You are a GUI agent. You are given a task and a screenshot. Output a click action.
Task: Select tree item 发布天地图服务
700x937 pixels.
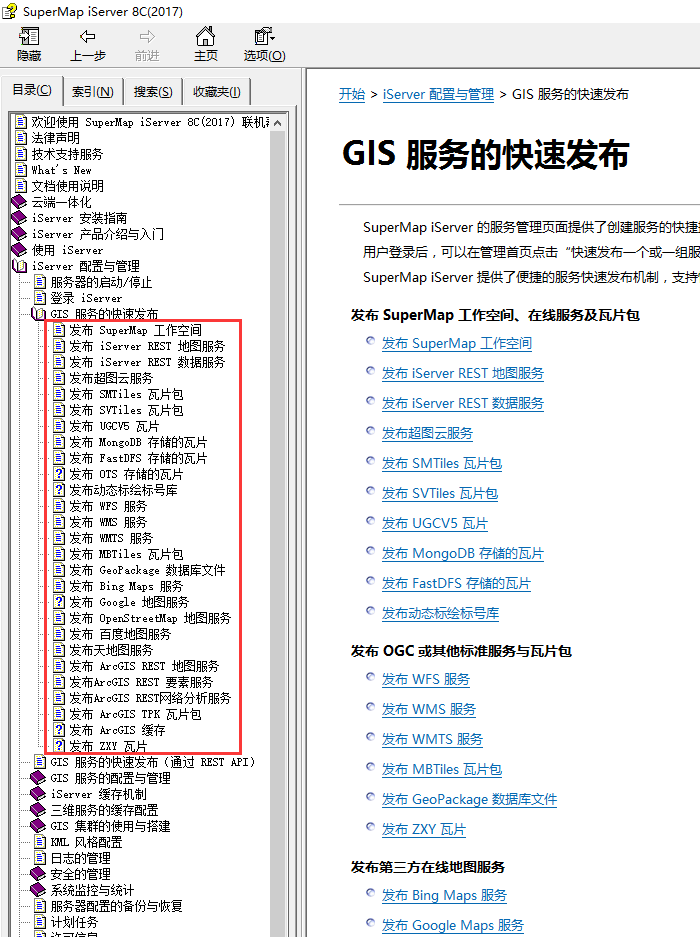click(x=111, y=650)
